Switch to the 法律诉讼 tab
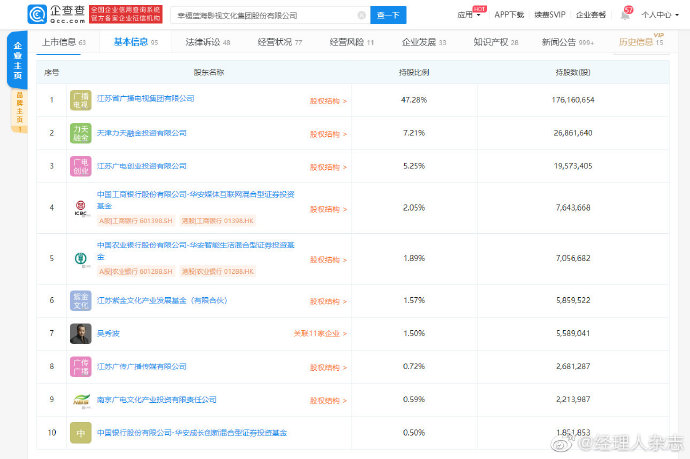Screen dimensions: 690x459 (x=206, y=43)
